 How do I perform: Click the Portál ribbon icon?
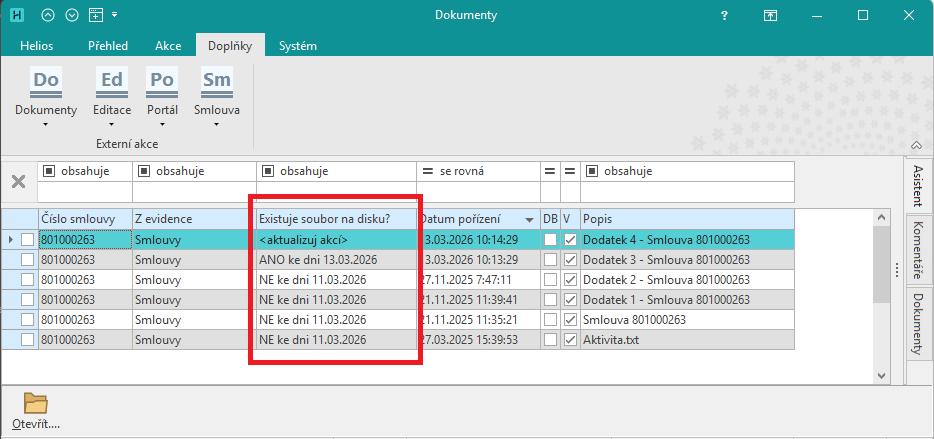click(x=161, y=81)
